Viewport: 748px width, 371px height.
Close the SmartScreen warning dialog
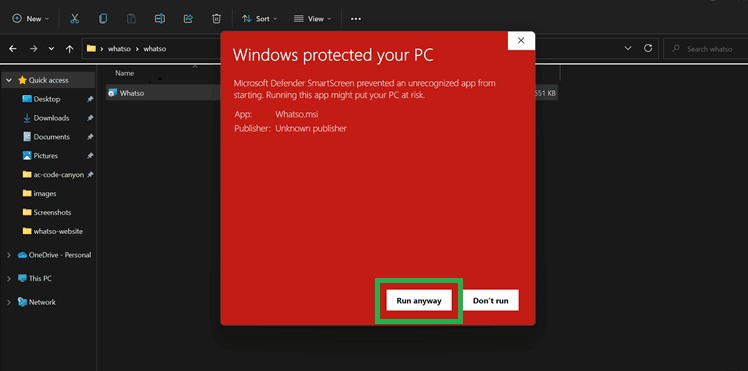(x=521, y=41)
